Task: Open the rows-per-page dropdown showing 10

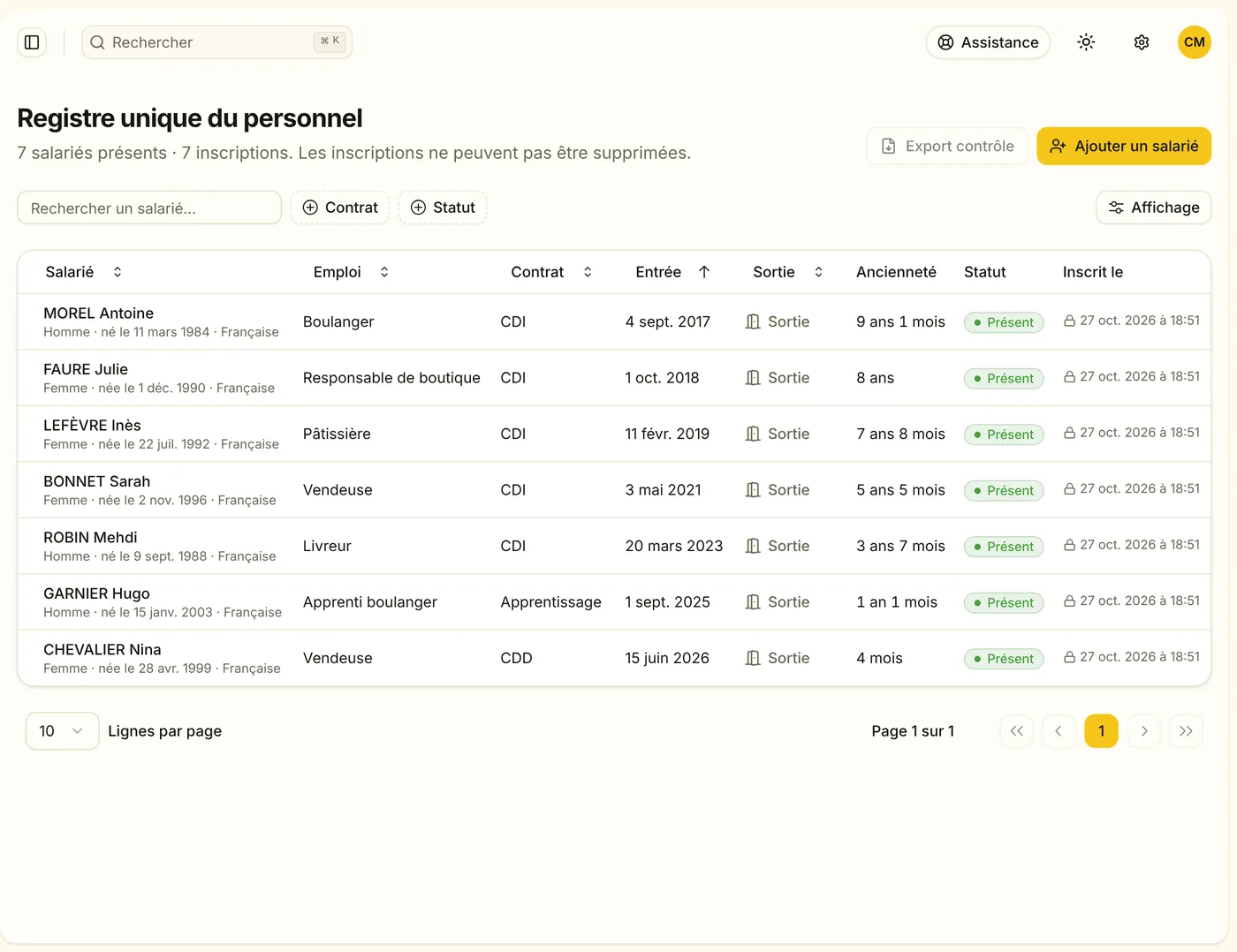Action: [62, 731]
